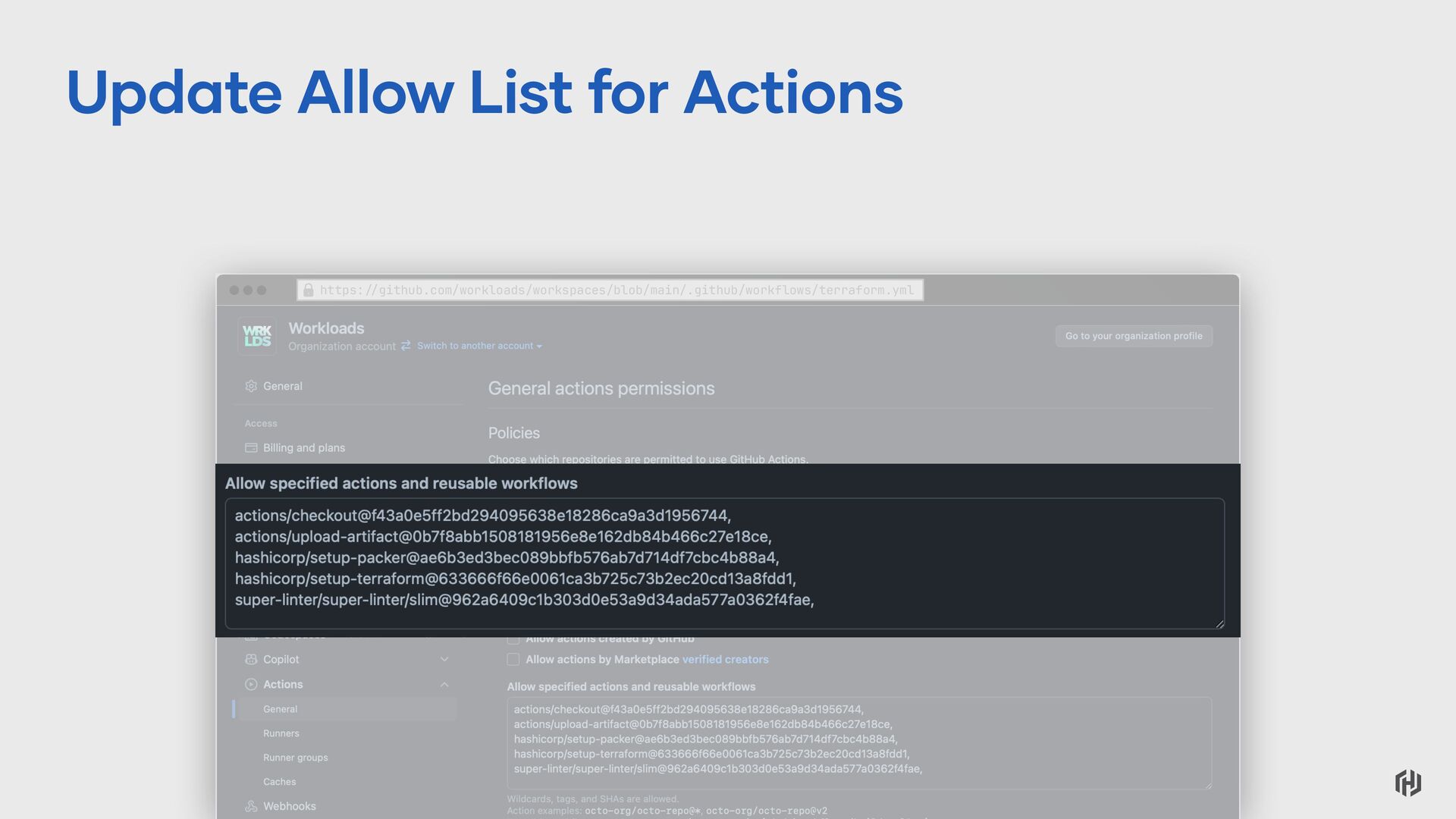Open Caches under Actions
The height and width of the screenshot is (819, 1456).
click(x=280, y=782)
